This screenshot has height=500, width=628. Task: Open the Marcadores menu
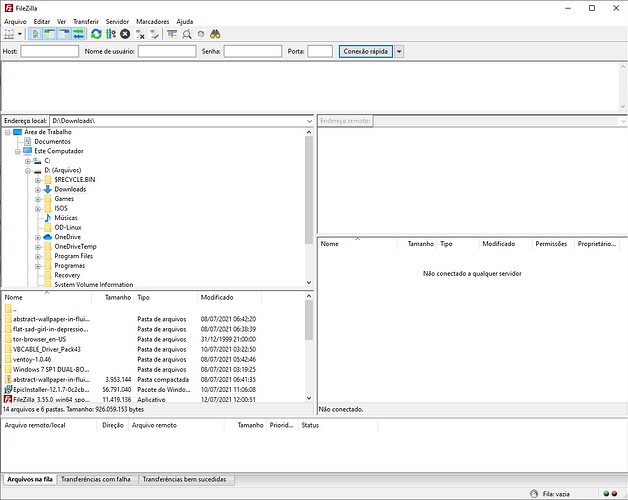tap(151, 21)
